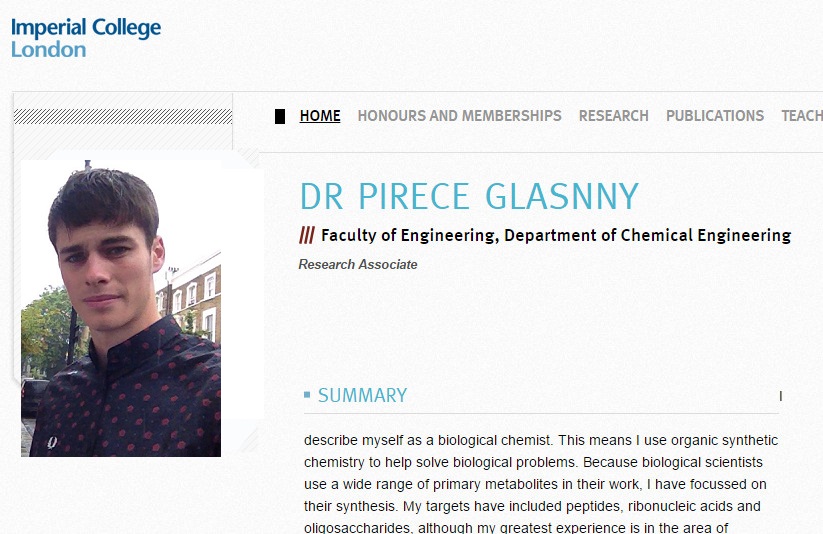Click the blue square bullet beside SUMMARY
This screenshot has width=823, height=534.
(x=307, y=394)
